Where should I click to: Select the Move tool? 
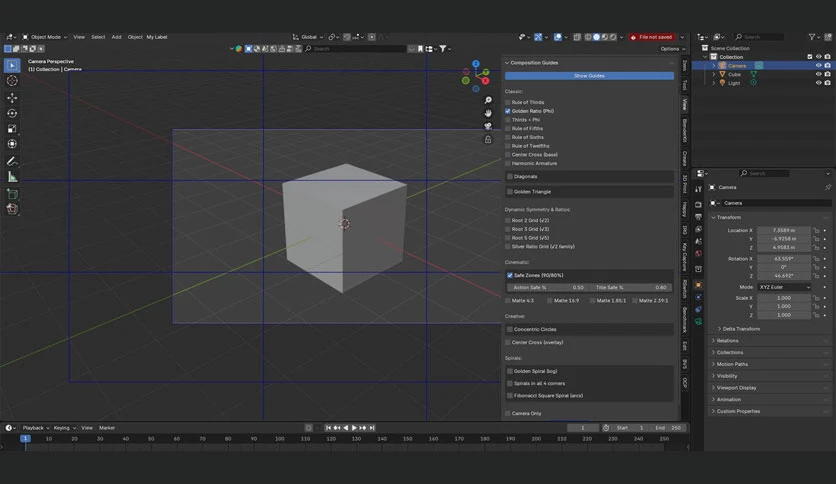(x=12, y=98)
